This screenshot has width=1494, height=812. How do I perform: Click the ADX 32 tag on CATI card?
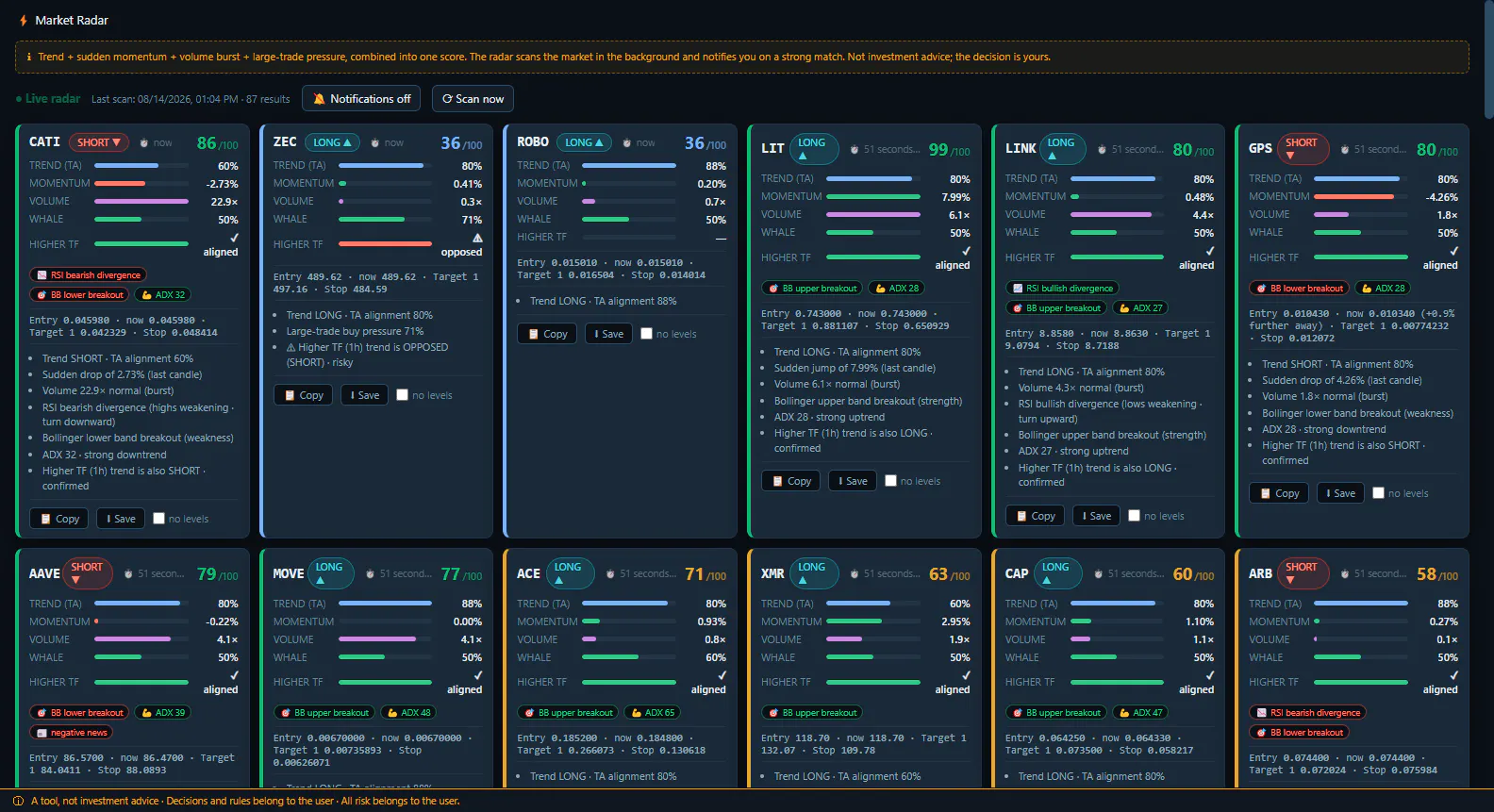[x=162, y=295]
